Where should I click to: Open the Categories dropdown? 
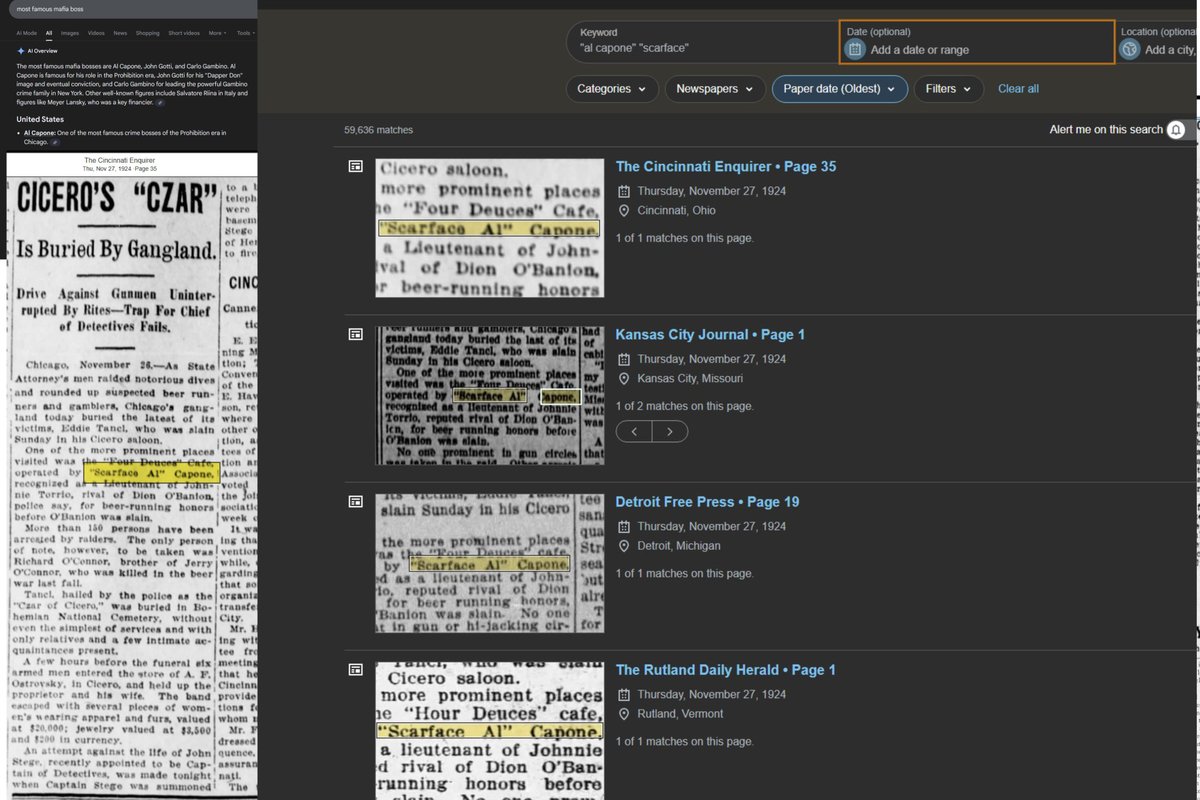pos(611,89)
